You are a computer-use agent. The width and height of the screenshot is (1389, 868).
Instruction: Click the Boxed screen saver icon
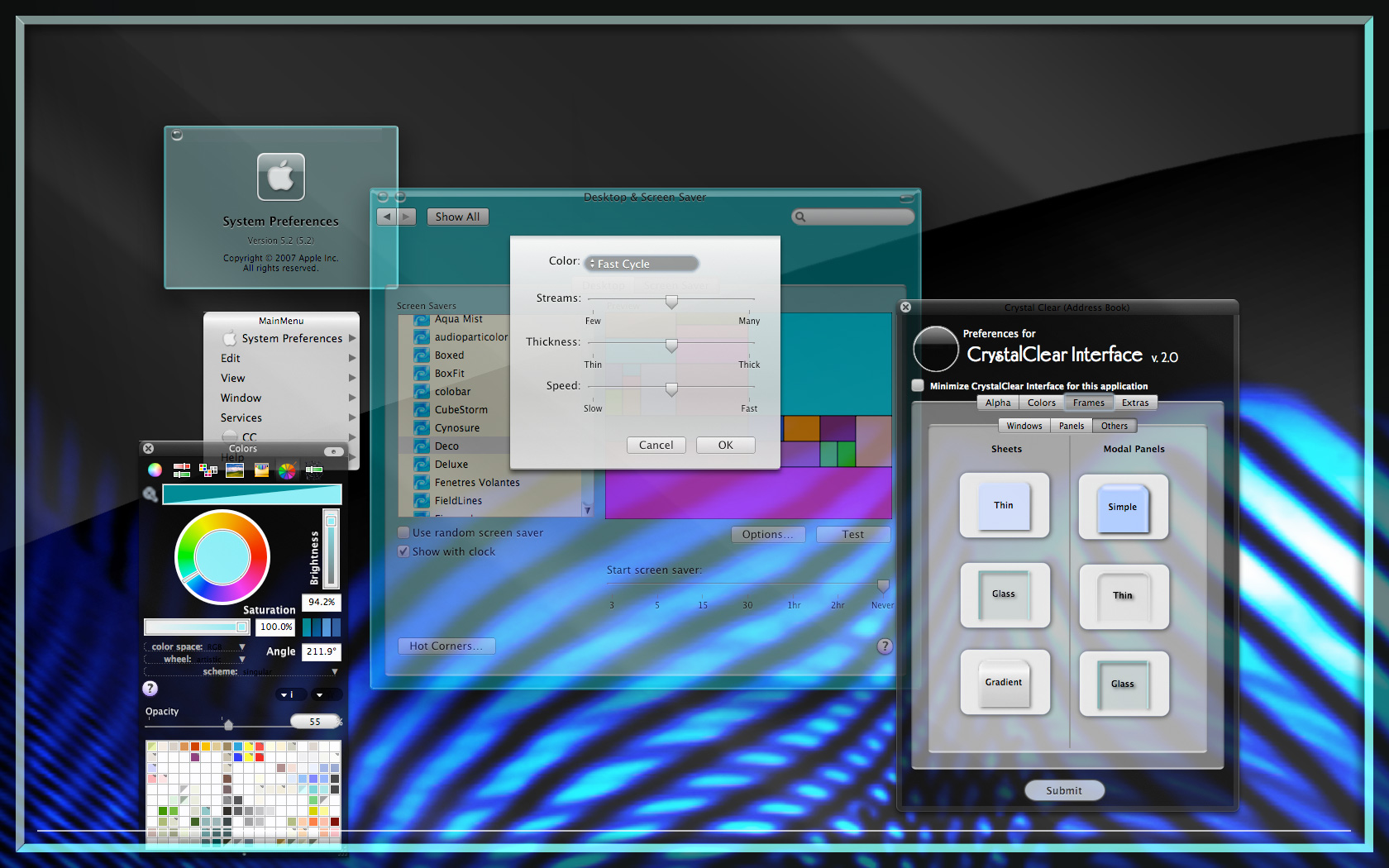tap(422, 355)
